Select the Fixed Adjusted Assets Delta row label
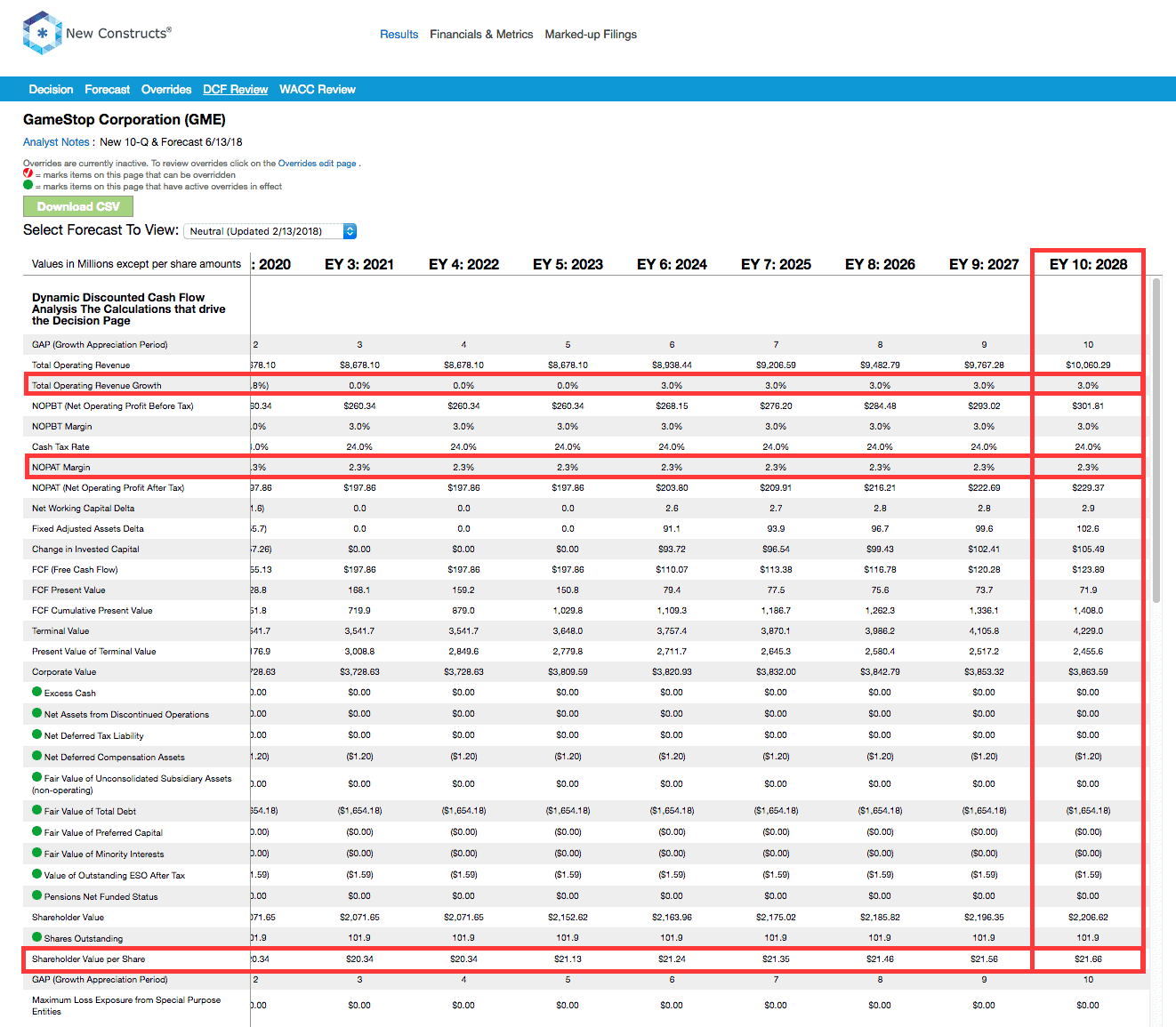The height and width of the screenshot is (1027, 1176). [88, 529]
